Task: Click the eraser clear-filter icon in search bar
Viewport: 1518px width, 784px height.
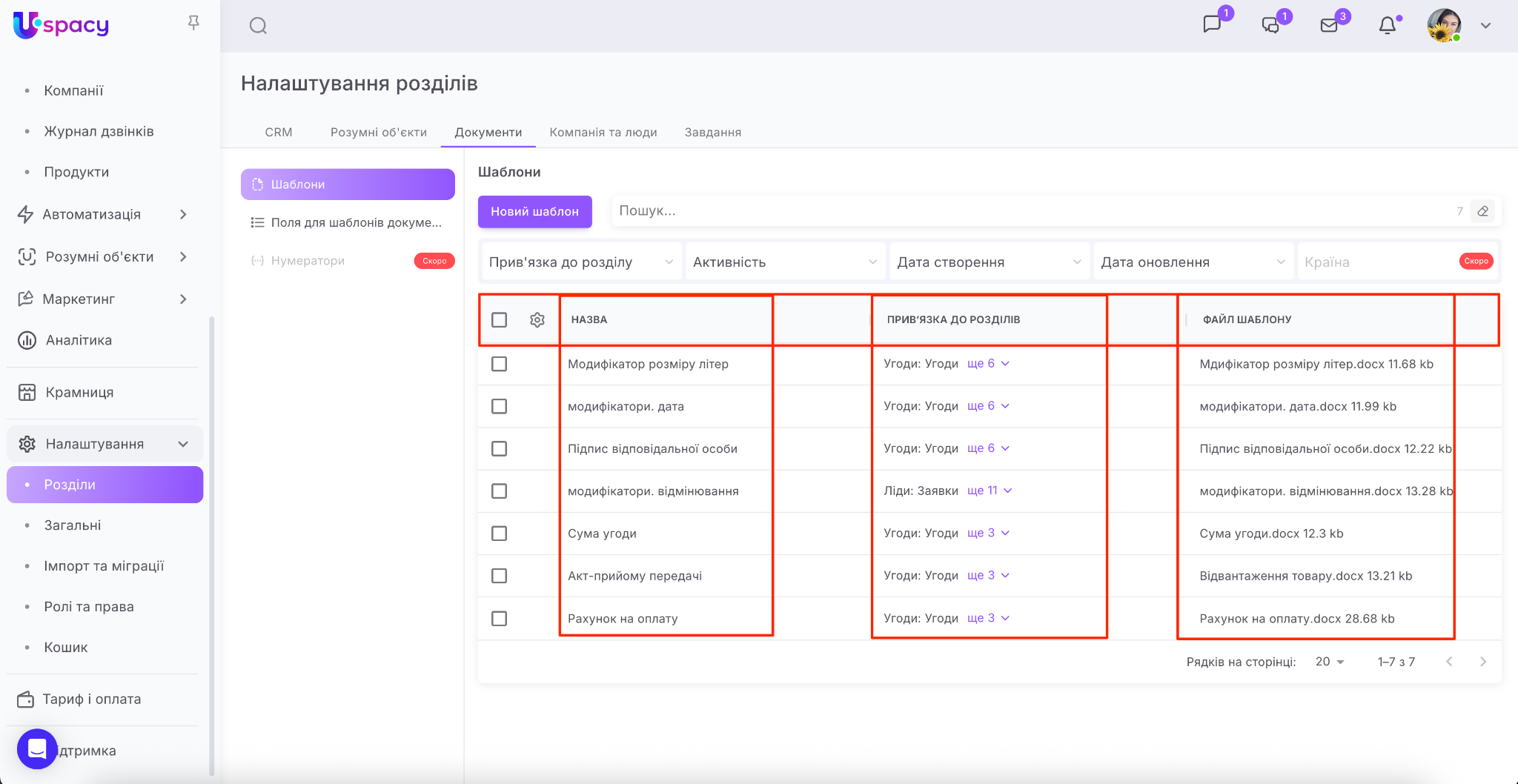Action: (x=1482, y=211)
